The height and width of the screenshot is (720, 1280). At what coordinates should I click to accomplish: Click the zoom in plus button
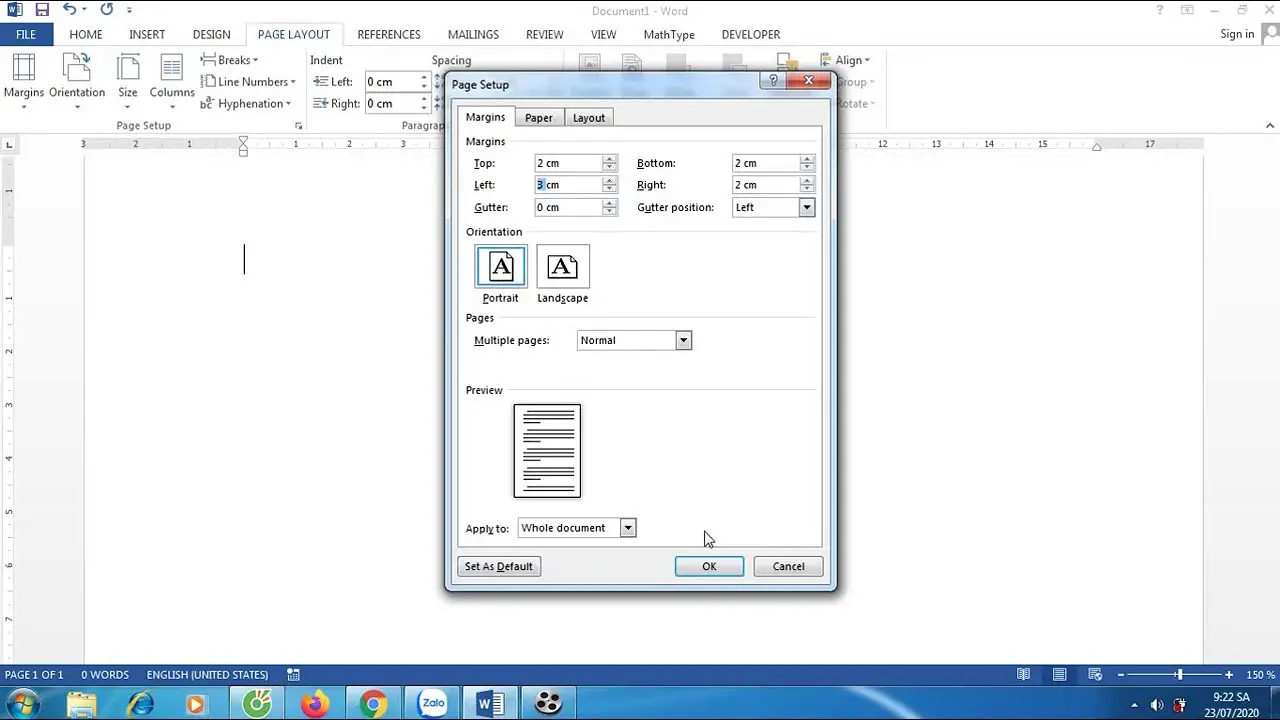[x=1229, y=675]
